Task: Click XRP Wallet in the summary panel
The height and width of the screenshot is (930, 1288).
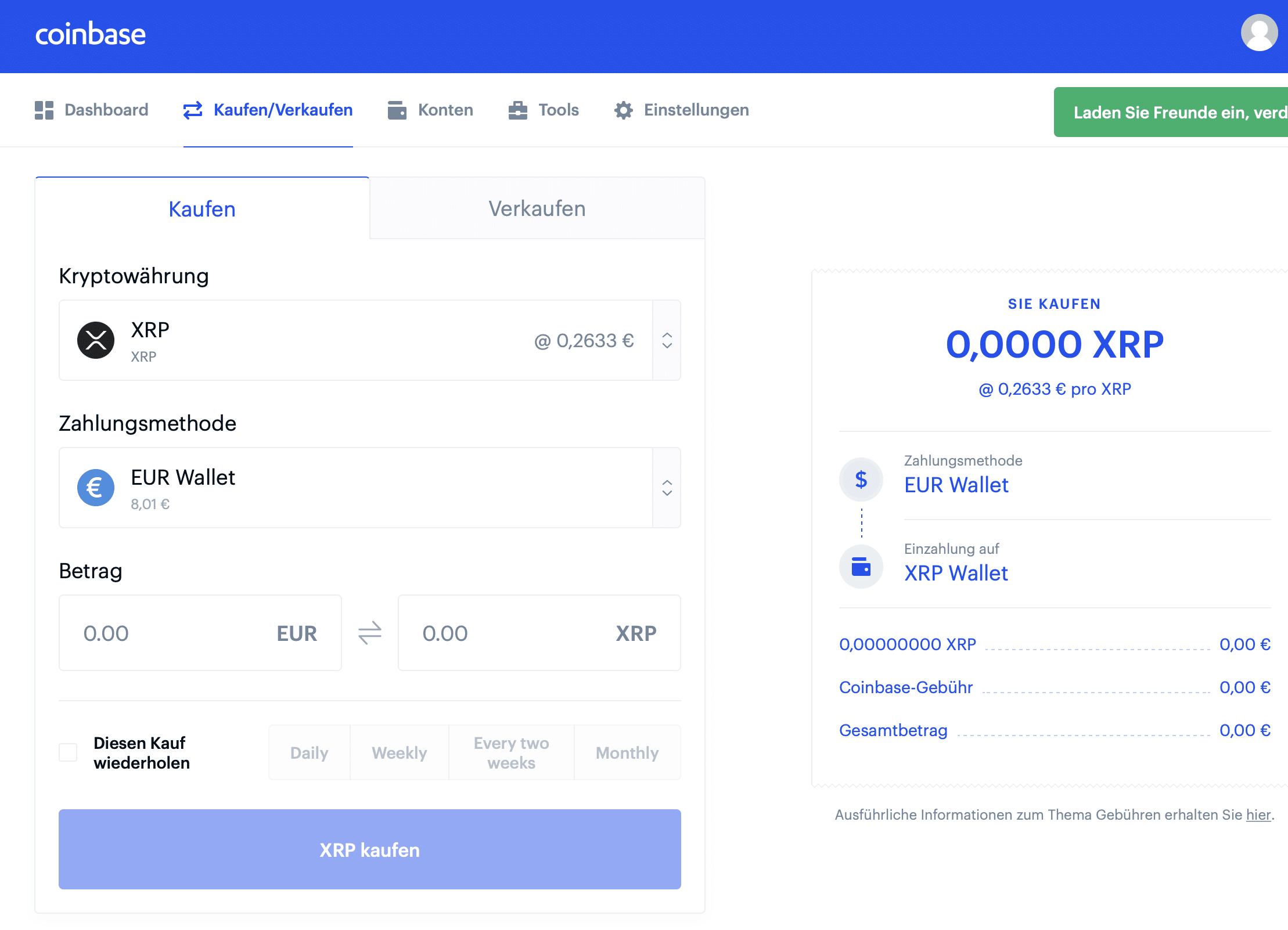Action: coord(956,574)
